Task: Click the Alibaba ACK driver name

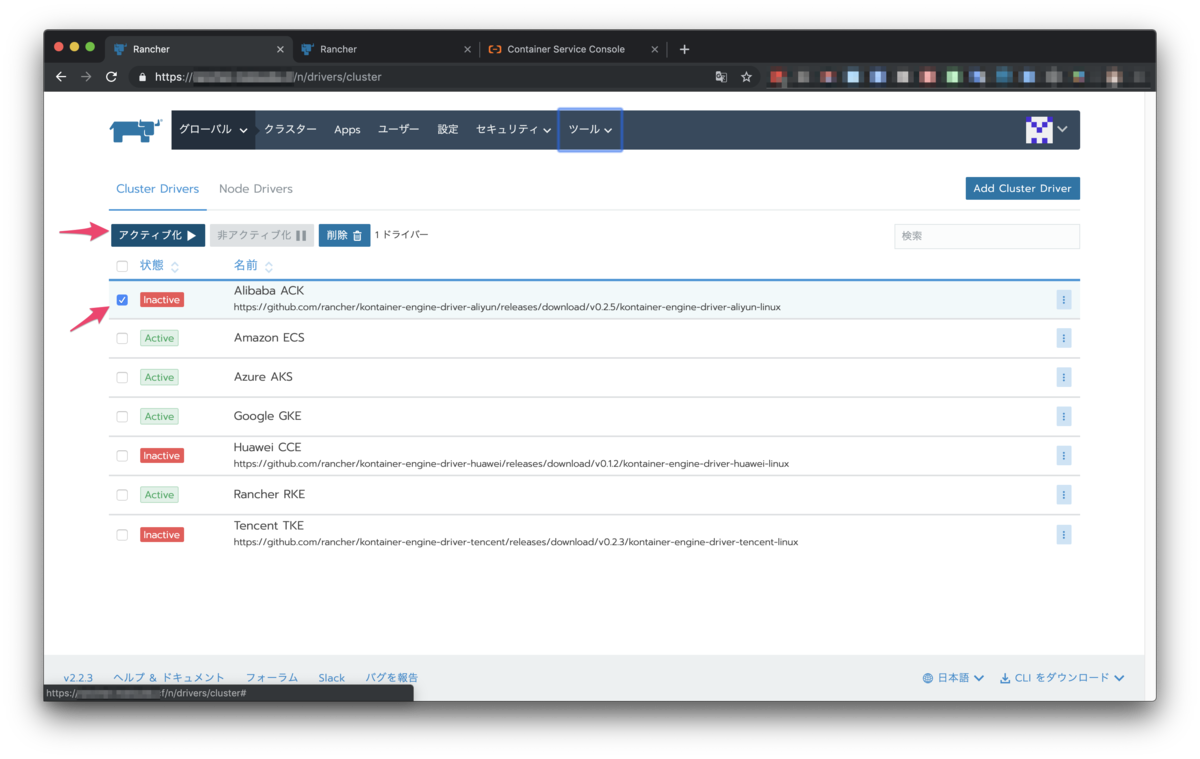Action: tap(269, 291)
